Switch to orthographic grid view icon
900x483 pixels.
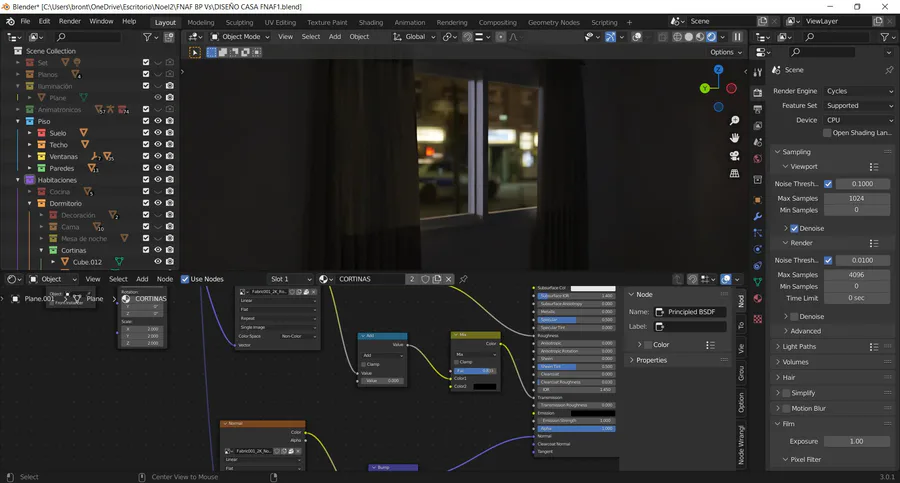(x=735, y=173)
